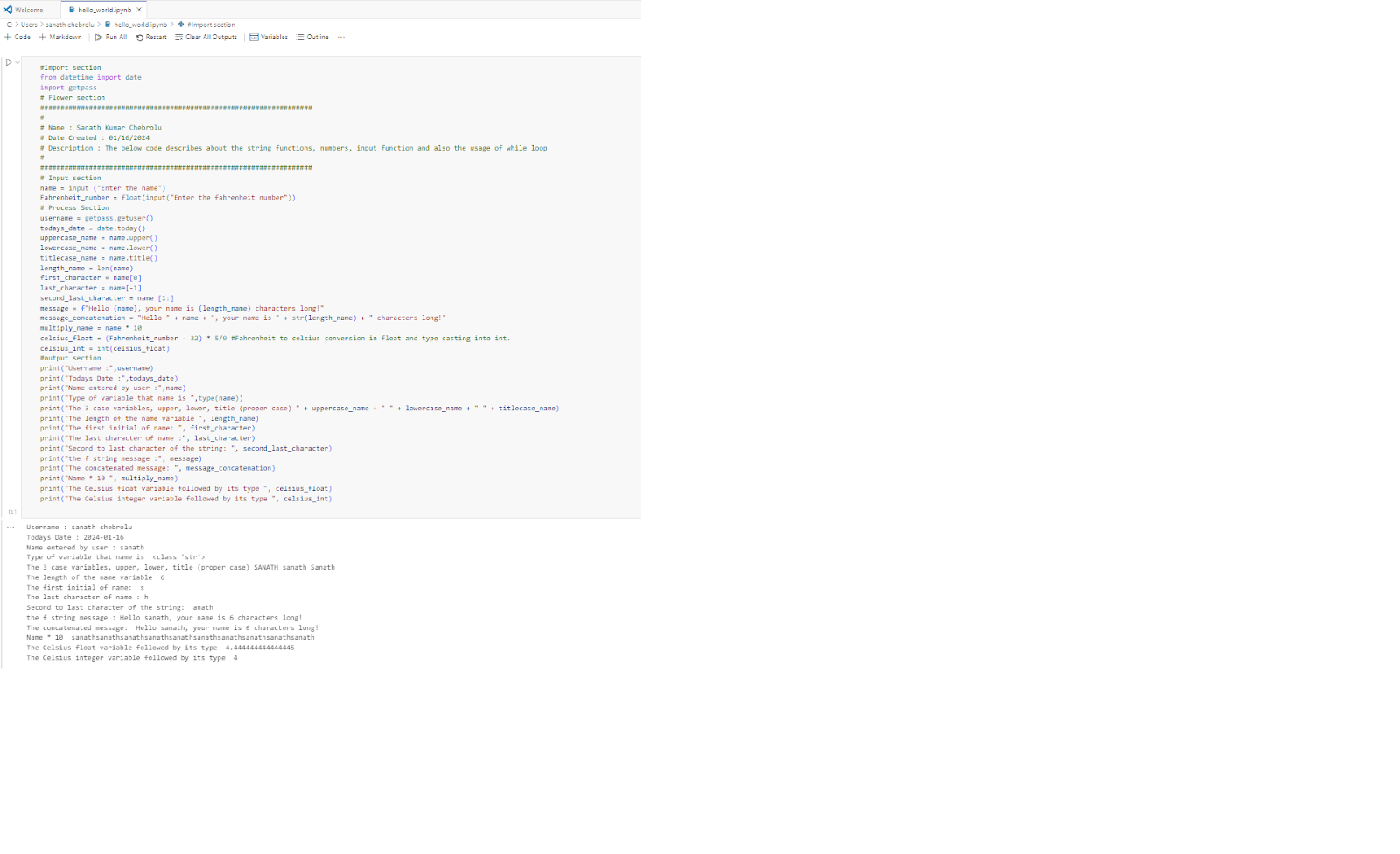The width and height of the screenshot is (1400, 854).
Task: Place cursor on 'import getpass' line
Action: 68,87
